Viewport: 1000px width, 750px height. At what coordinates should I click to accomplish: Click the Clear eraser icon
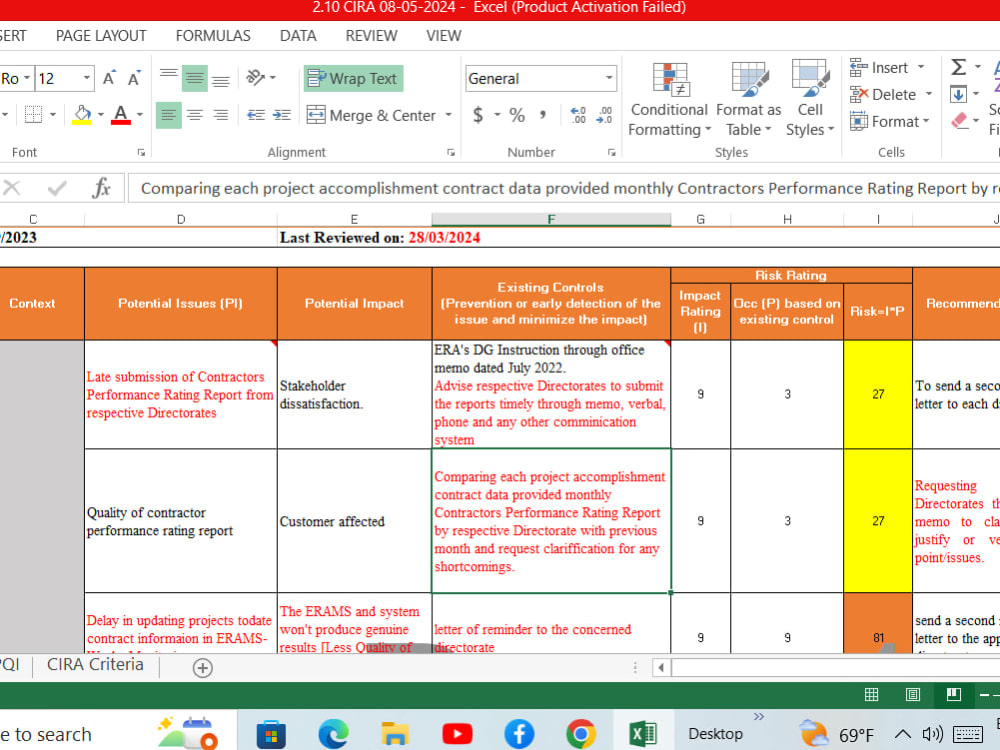point(960,121)
